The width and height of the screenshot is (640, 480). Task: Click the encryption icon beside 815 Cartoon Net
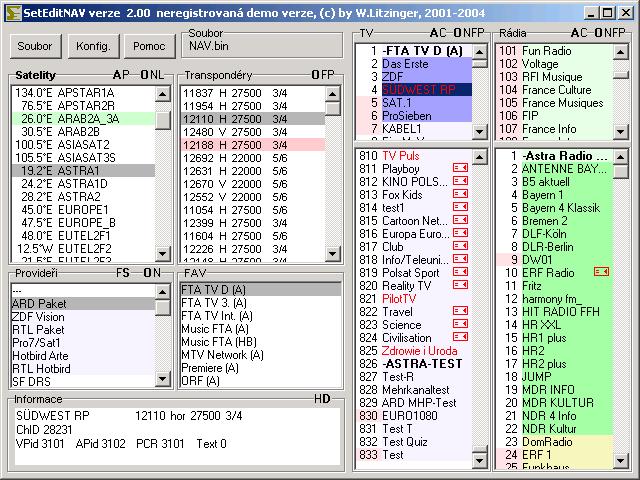(x=460, y=220)
